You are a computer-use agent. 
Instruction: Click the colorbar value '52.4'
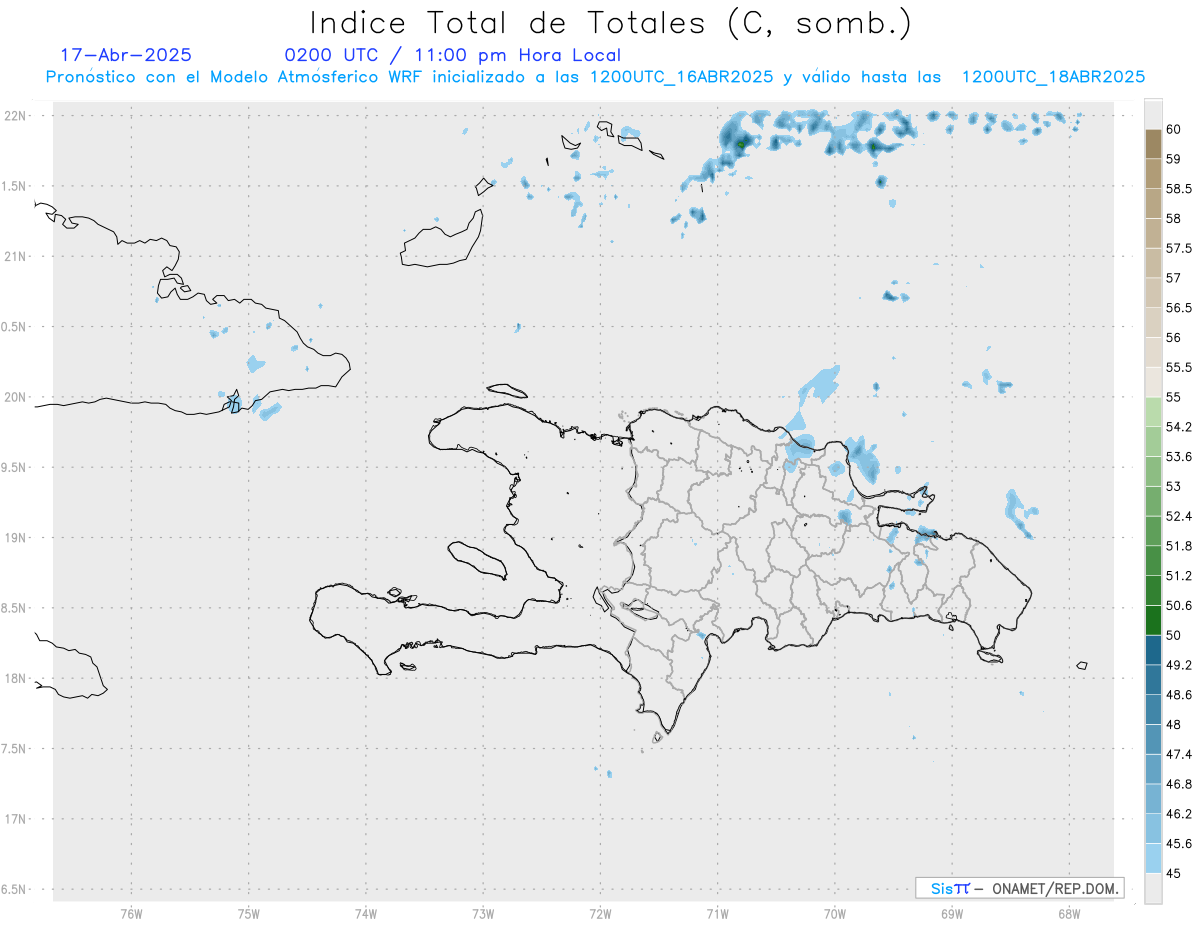pyautogui.click(x=1179, y=516)
